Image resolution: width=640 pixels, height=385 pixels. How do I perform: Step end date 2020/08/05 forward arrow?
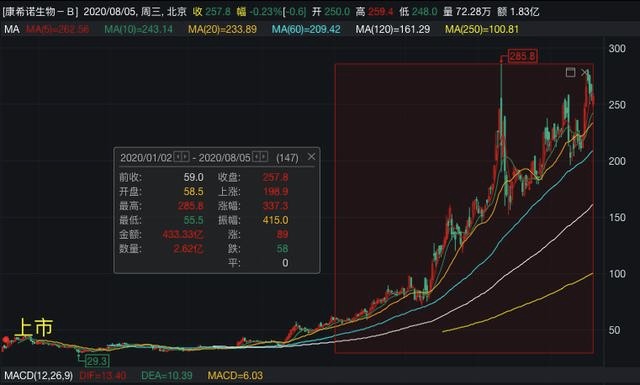[264, 156]
